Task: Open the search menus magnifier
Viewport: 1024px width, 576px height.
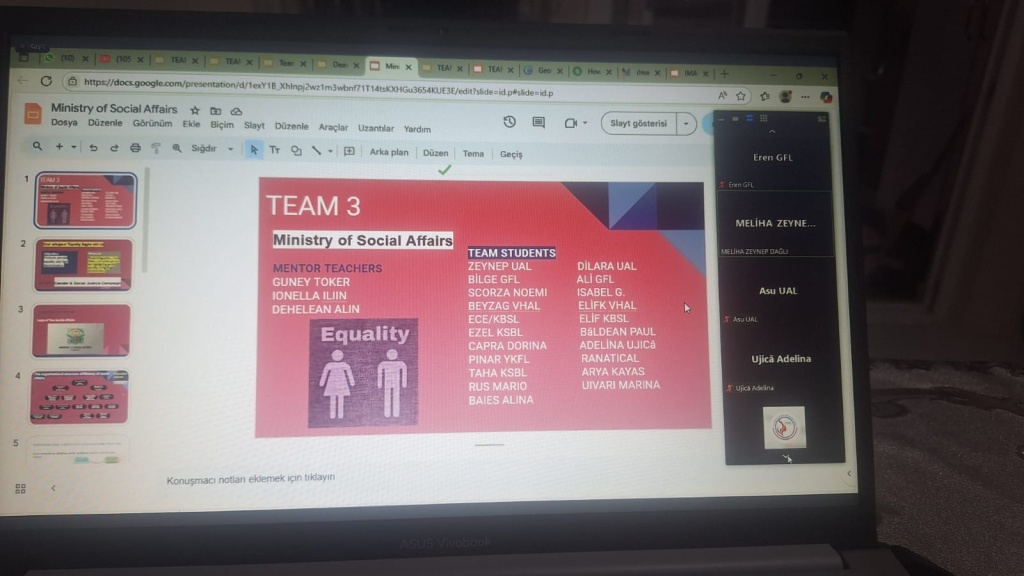Action: (x=37, y=146)
